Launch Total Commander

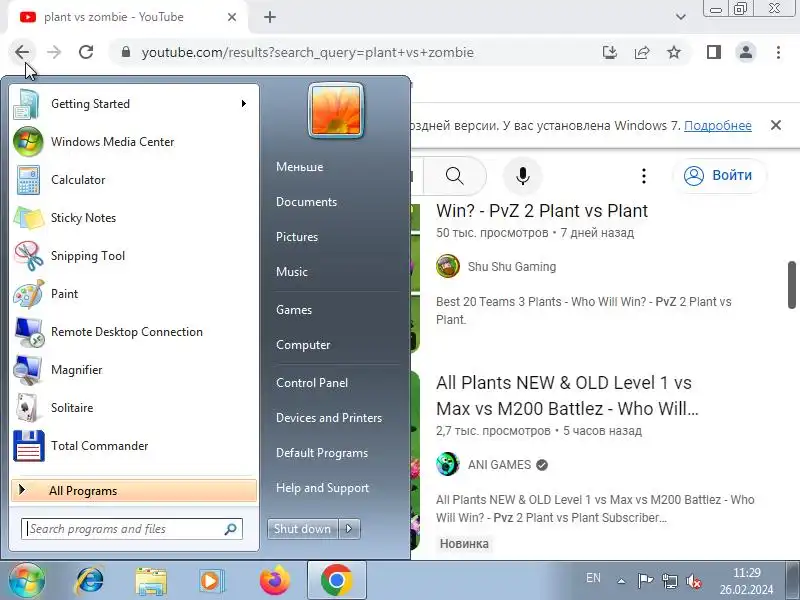(x=134, y=446)
